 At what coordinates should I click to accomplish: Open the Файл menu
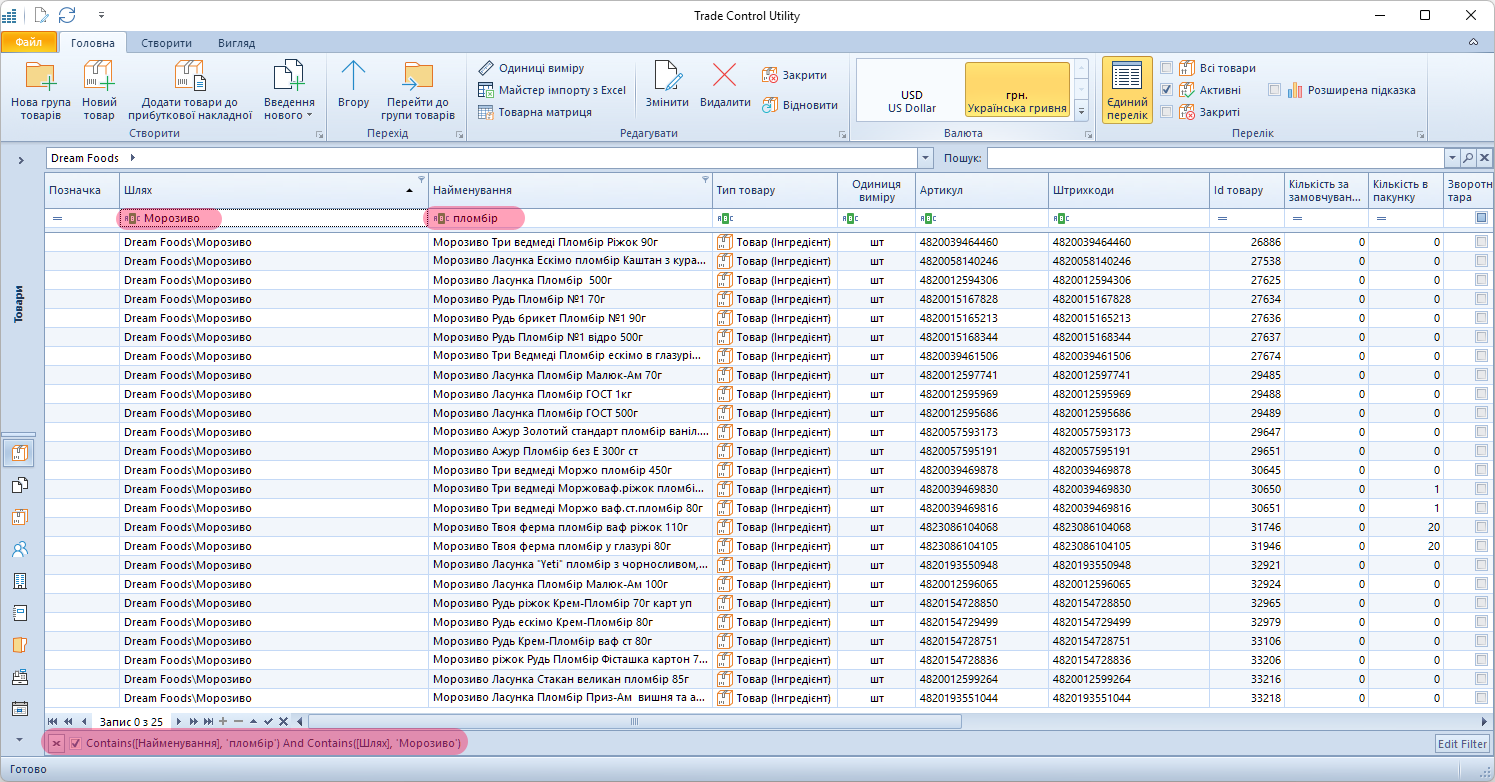[29, 43]
